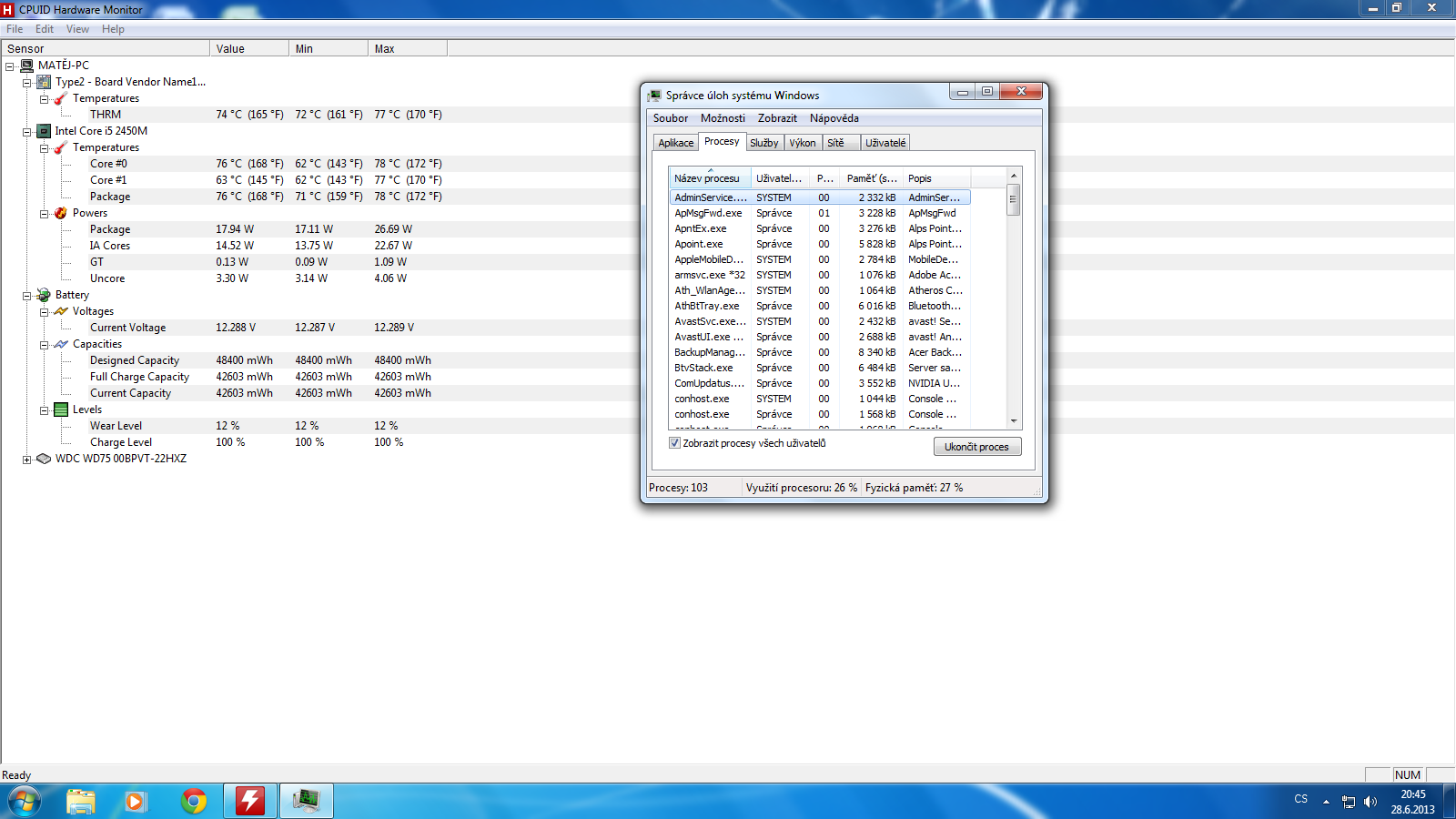Launch Google Chrome from taskbar
Screen dimensions: 1456x819
coord(194,801)
